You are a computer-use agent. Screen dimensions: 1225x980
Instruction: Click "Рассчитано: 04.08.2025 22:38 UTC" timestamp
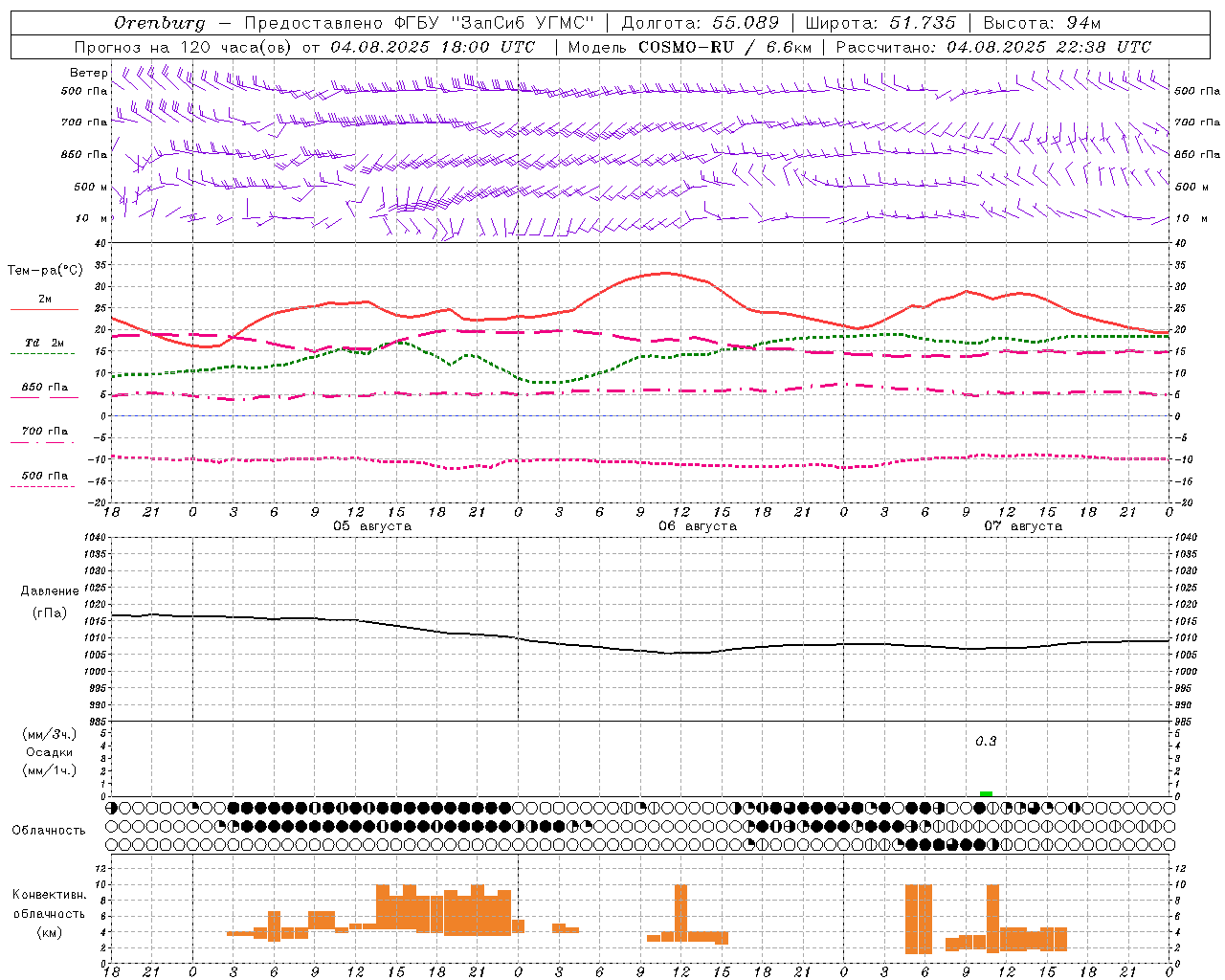click(993, 47)
